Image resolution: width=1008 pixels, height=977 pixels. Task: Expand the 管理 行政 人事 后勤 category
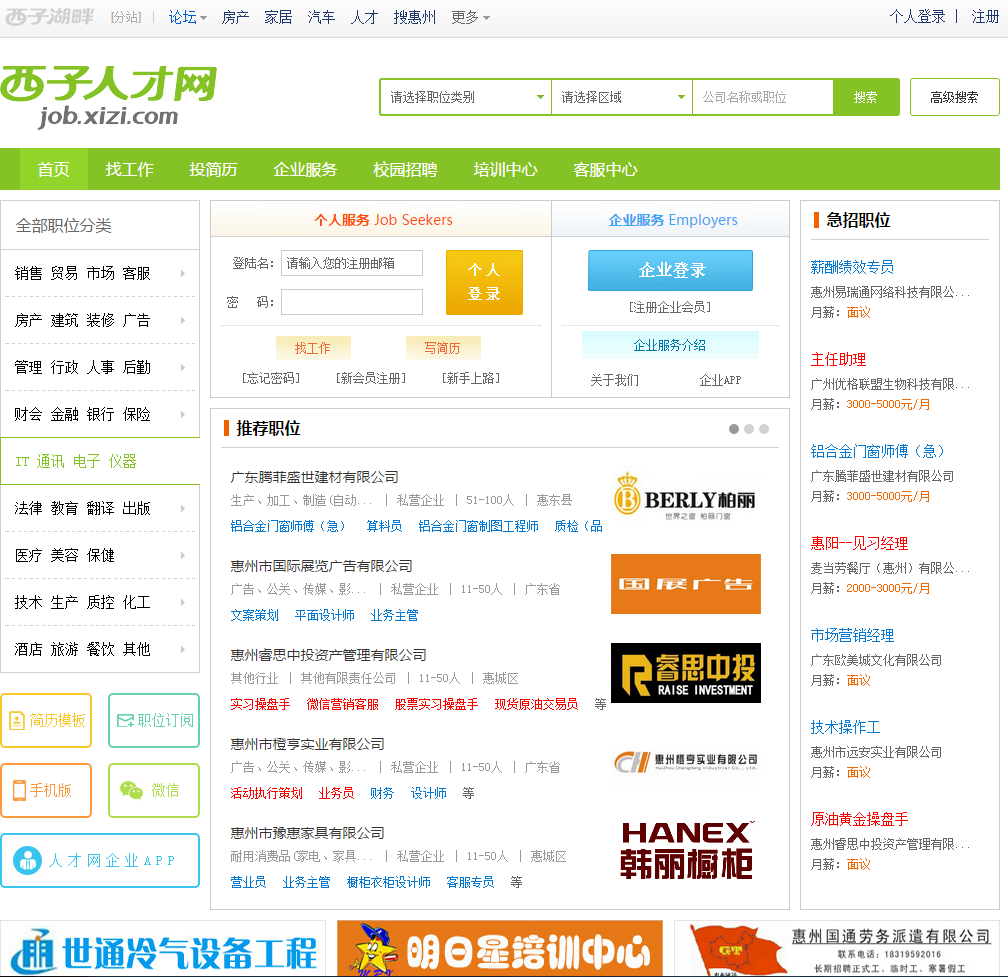pos(100,367)
